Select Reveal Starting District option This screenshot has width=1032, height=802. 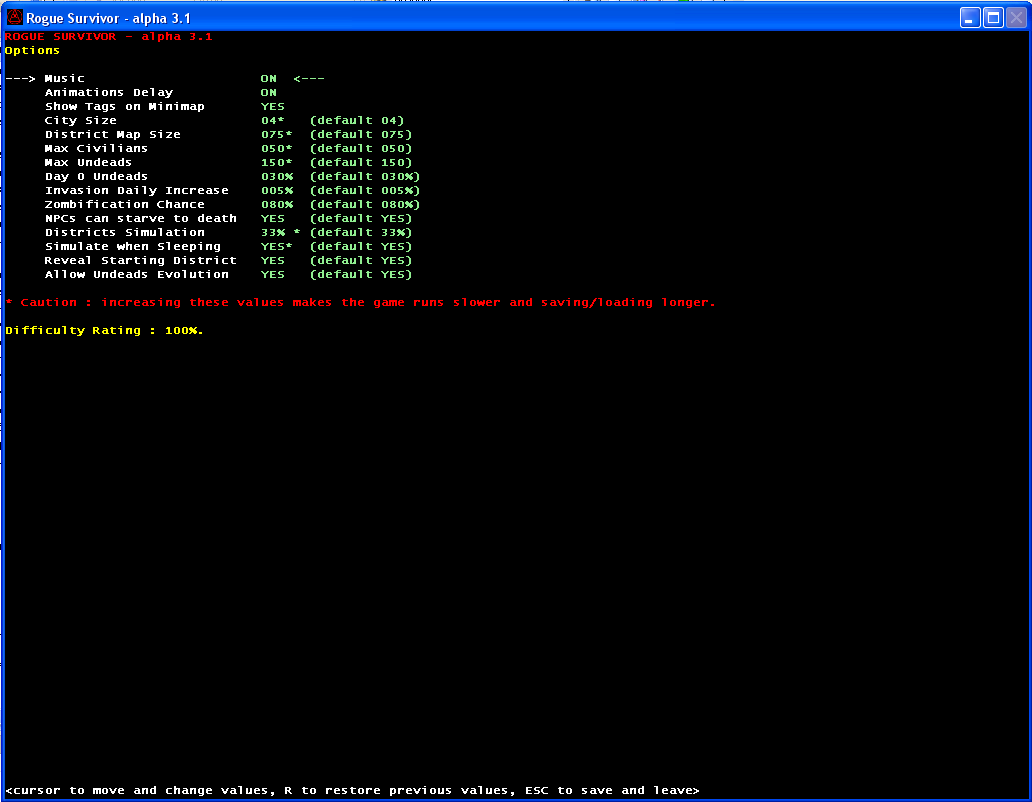(x=141, y=260)
